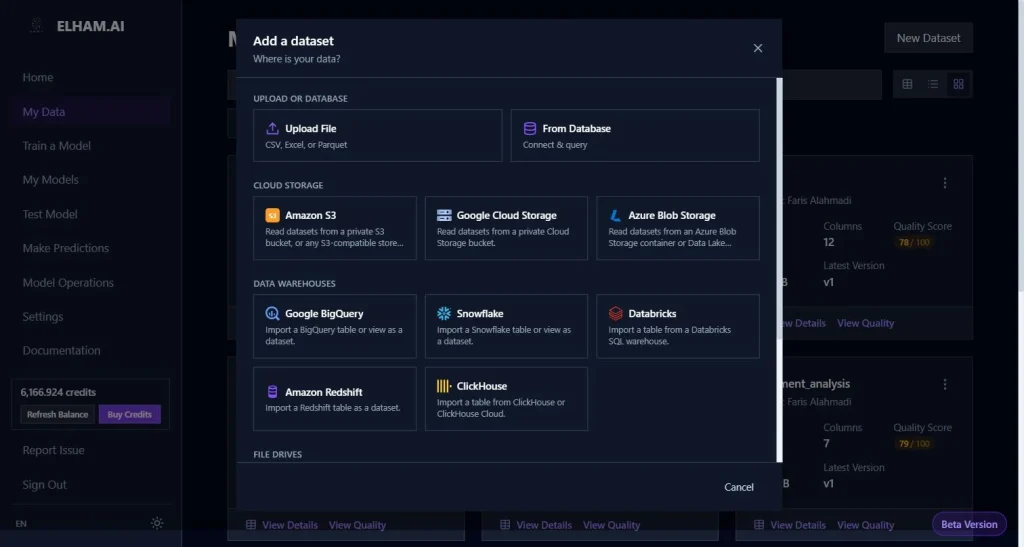Screen dimensions: 1024x547
Task: Select the Upload File option card
Action: (x=377, y=135)
